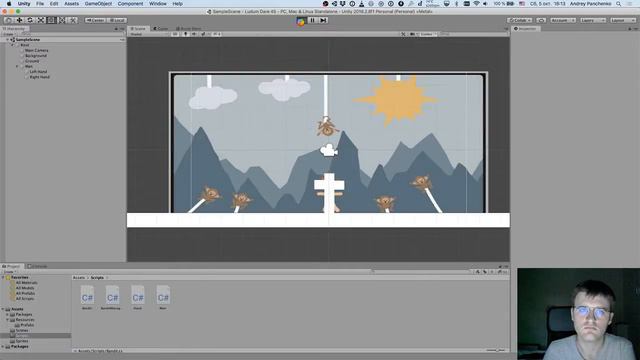
Task: Toggle 2D view in Scene
Action: tap(175, 34)
